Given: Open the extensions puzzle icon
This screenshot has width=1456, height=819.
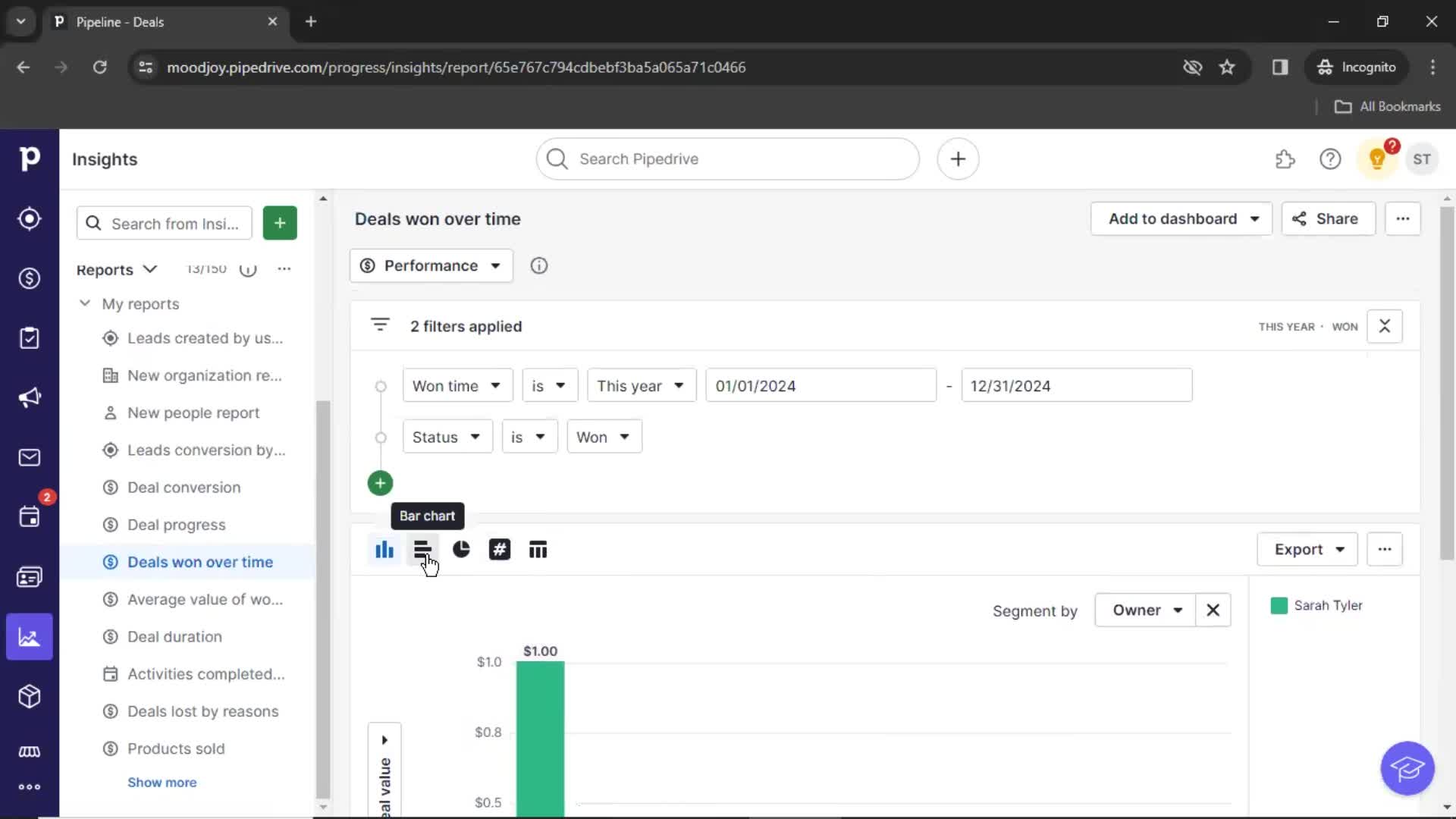Looking at the screenshot, I should point(1285,159).
